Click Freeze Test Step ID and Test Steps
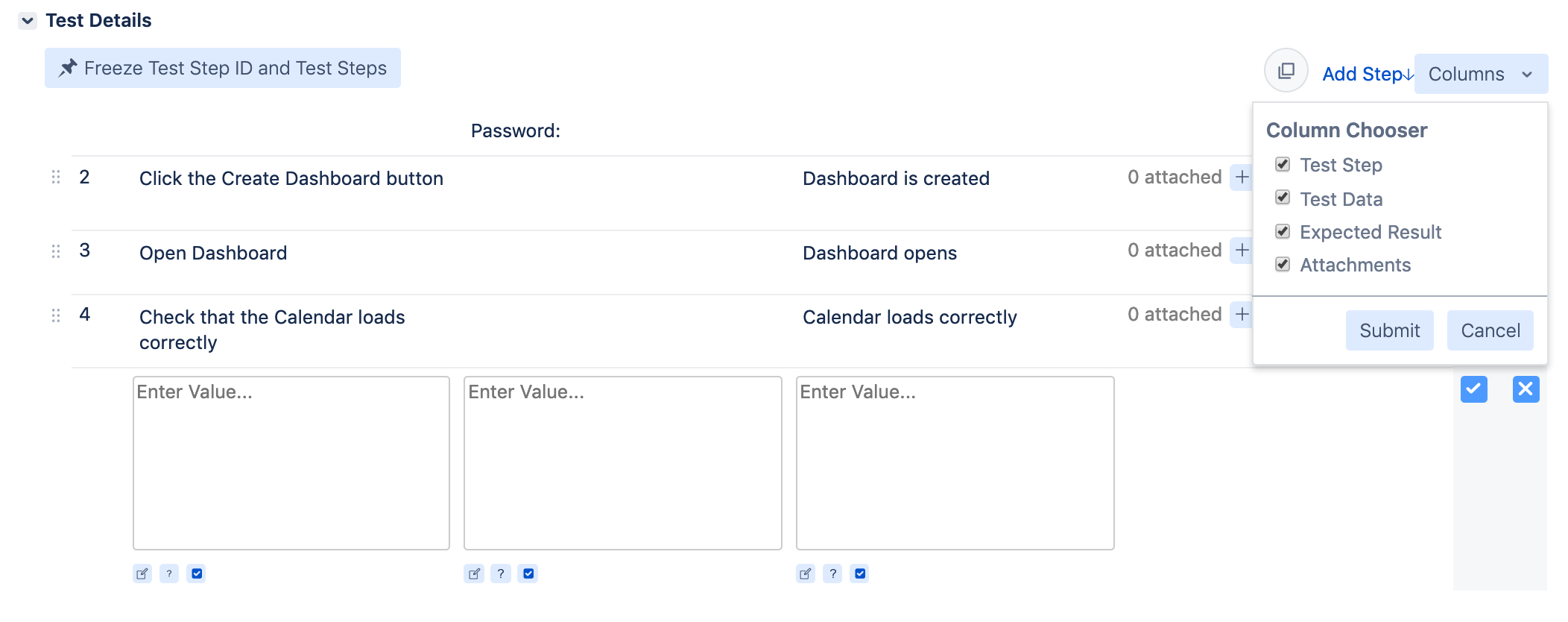 pos(223,68)
